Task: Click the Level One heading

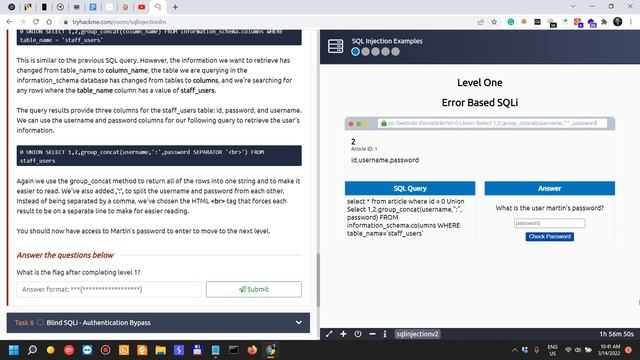Action: pyautogui.click(x=480, y=82)
